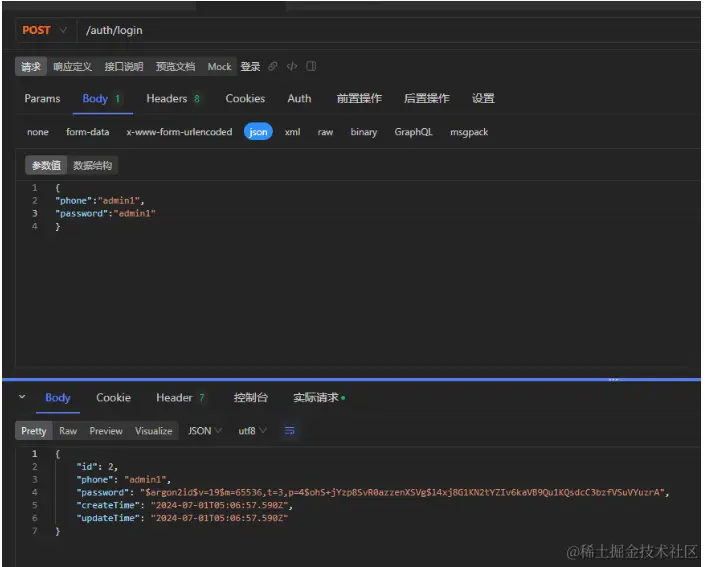Switch to 数据结构 view

click(93, 165)
